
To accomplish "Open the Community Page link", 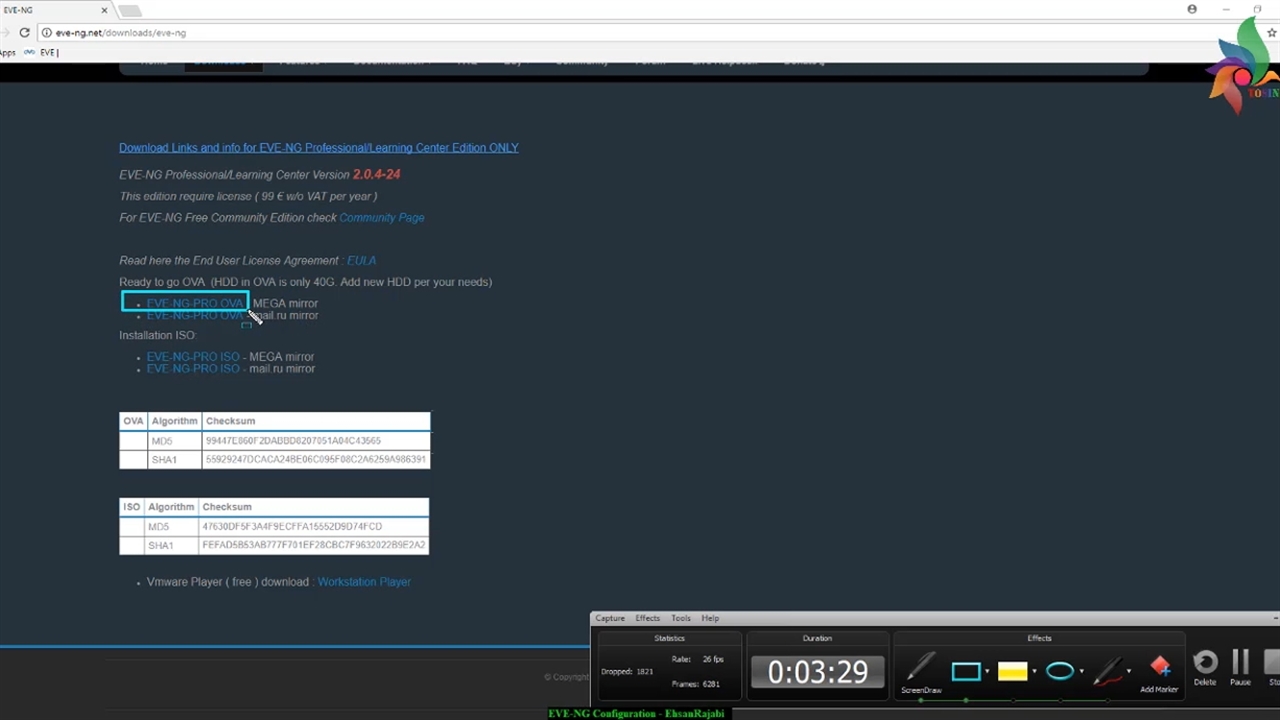I will tap(381, 218).
